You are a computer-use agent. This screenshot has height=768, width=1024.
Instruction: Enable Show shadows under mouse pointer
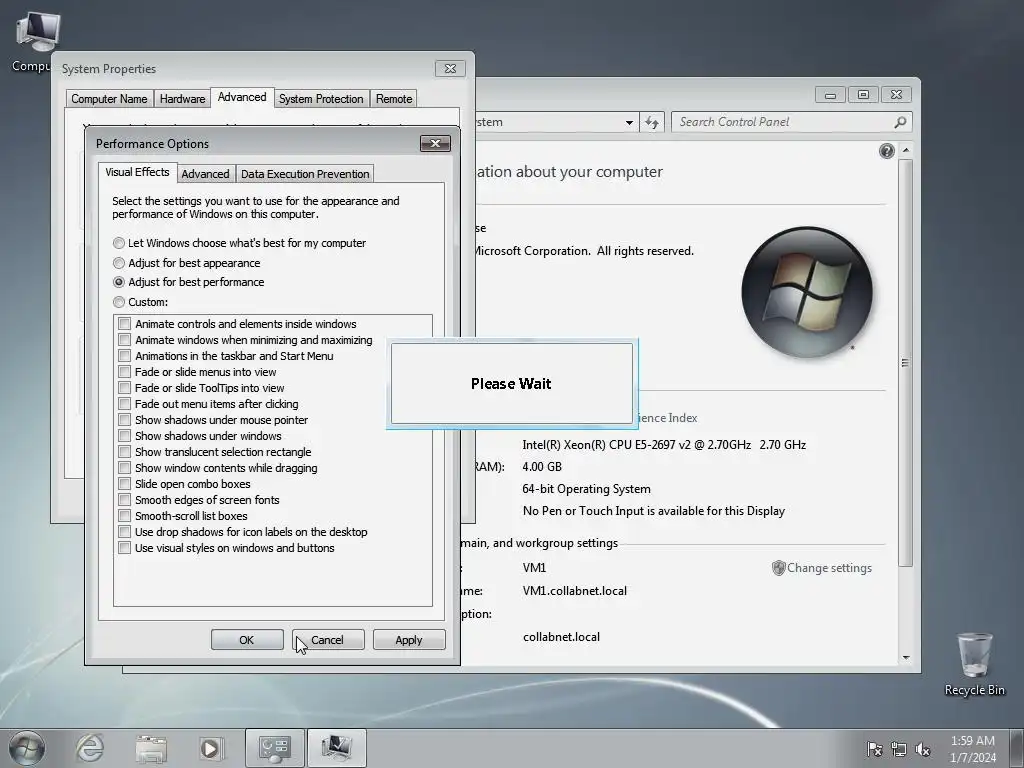(x=125, y=420)
